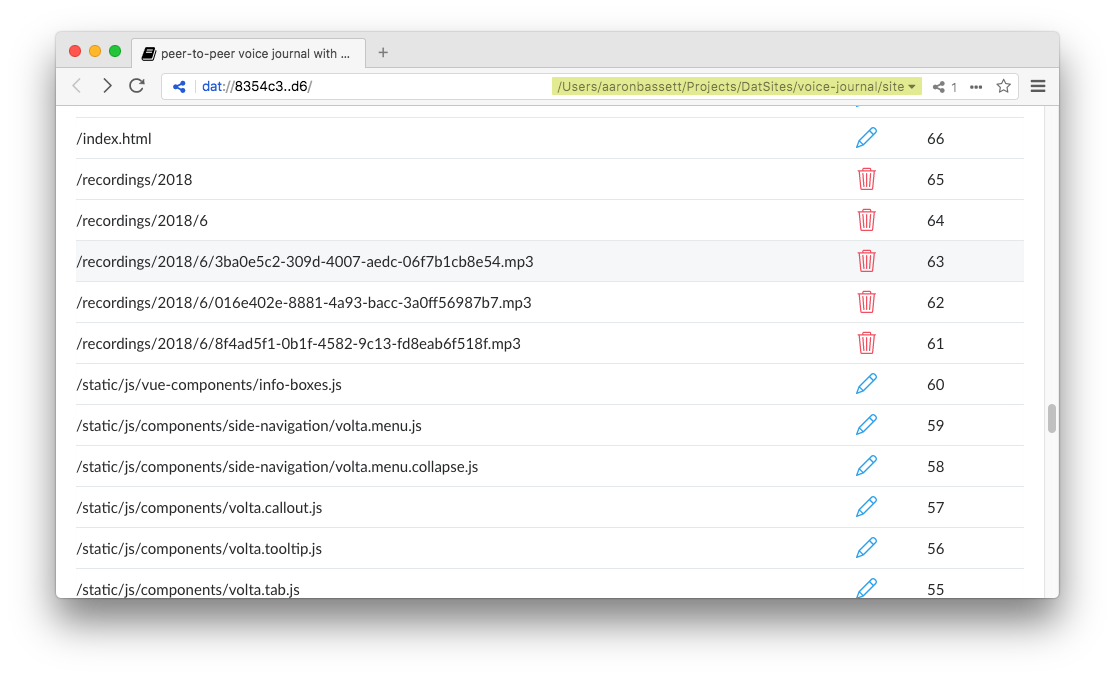Click /static/js/vue-components/info-boxes.js path

pyautogui.click(x=209, y=385)
